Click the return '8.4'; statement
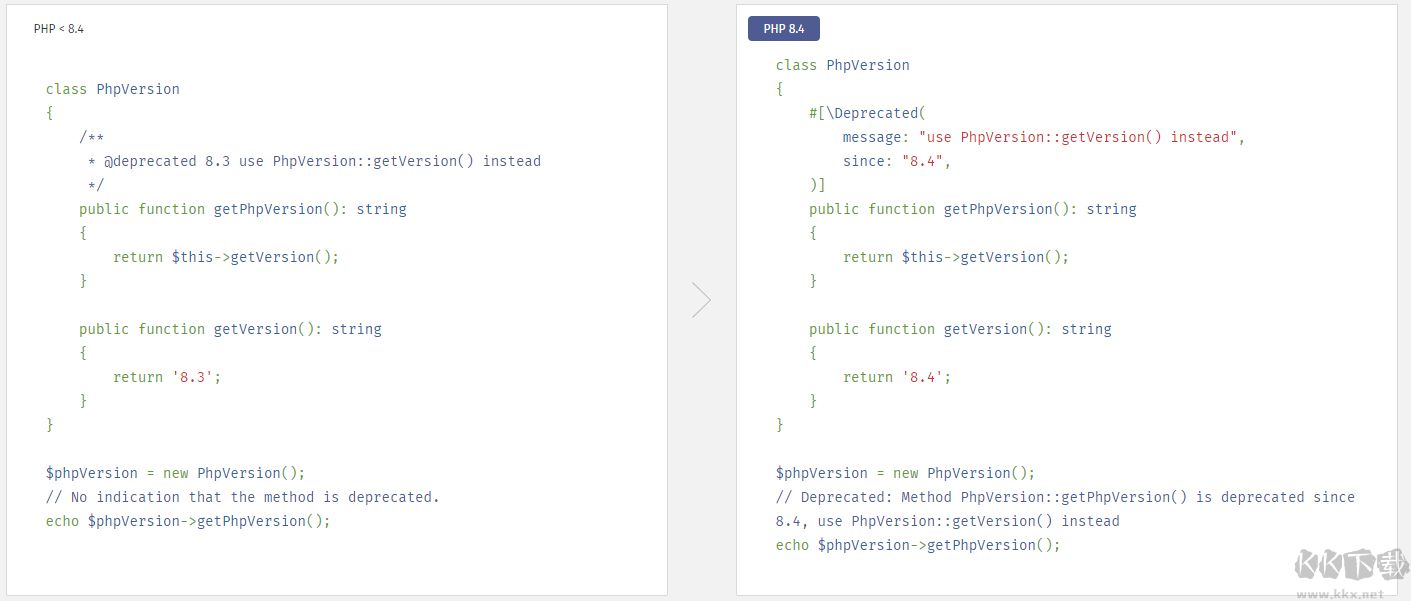 click(897, 377)
